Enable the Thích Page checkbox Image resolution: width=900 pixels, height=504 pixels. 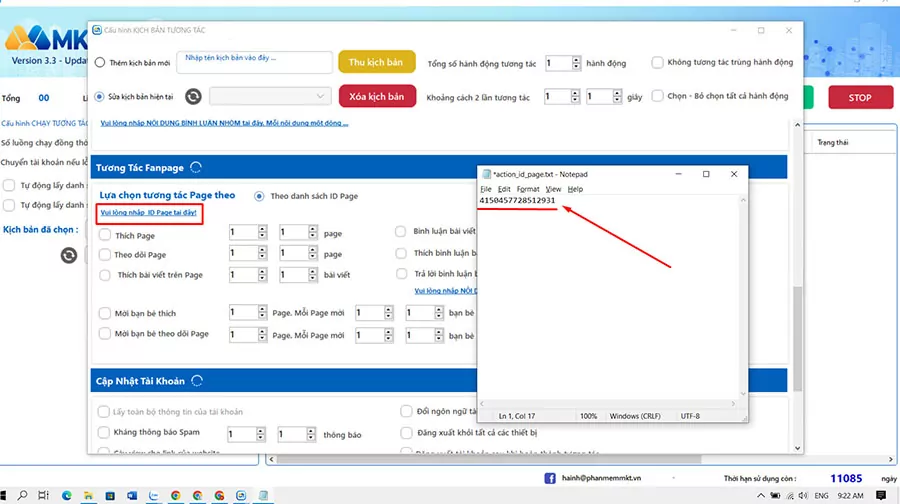[106, 234]
